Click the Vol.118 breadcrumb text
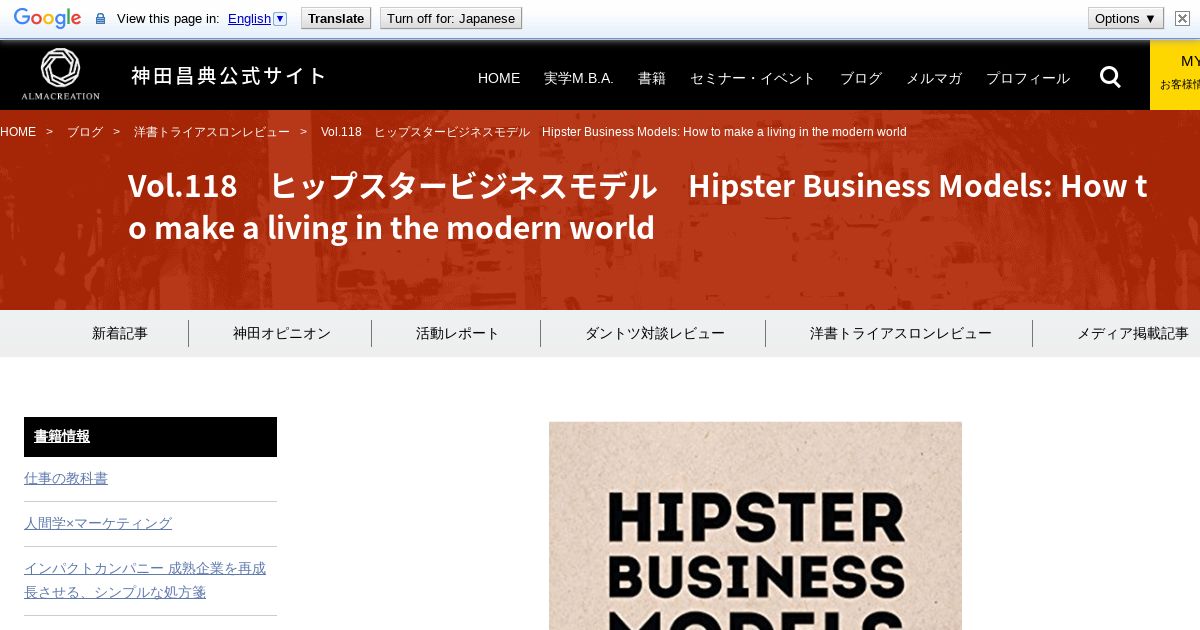1200x630 pixels. pos(614,132)
